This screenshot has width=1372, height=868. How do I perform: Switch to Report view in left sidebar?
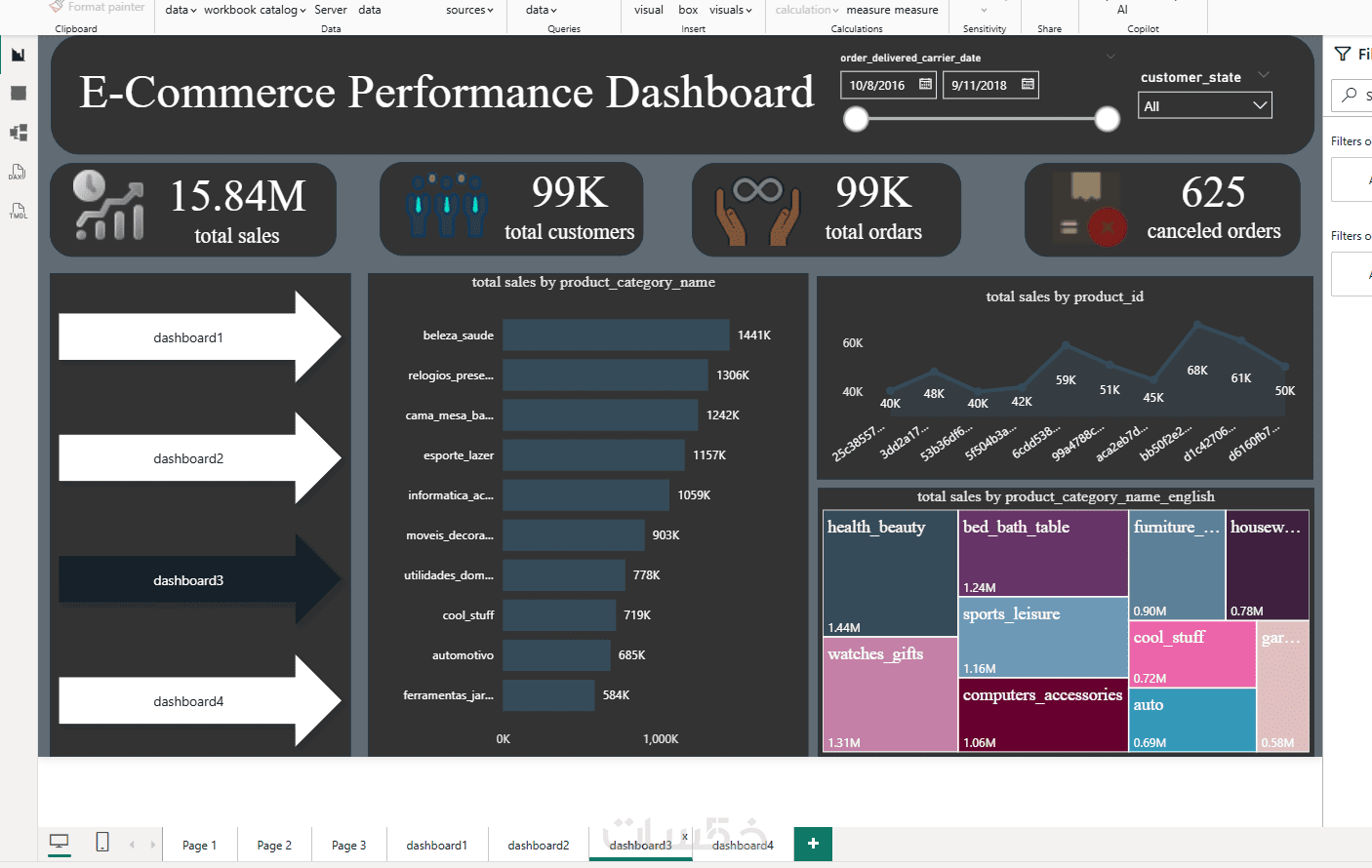pyautogui.click(x=19, y=55)
